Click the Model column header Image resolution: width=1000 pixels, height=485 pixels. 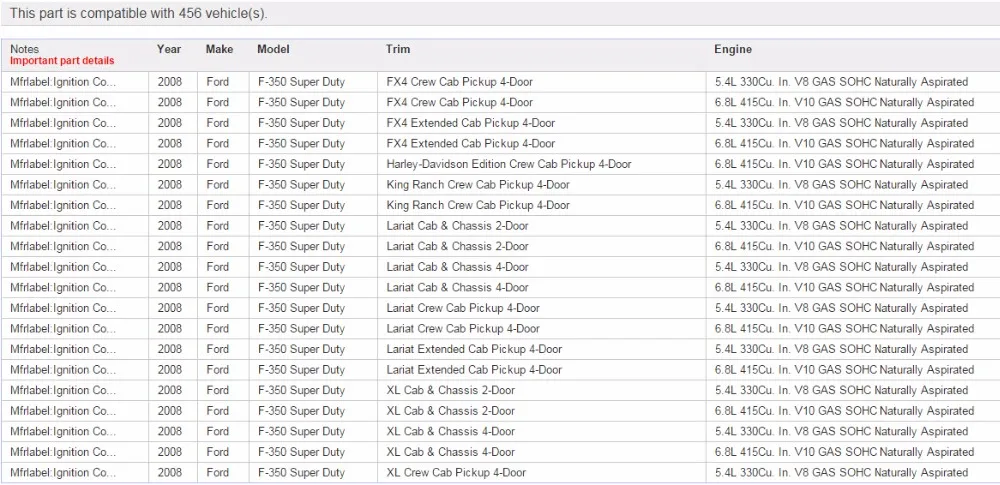pos(274,49)
